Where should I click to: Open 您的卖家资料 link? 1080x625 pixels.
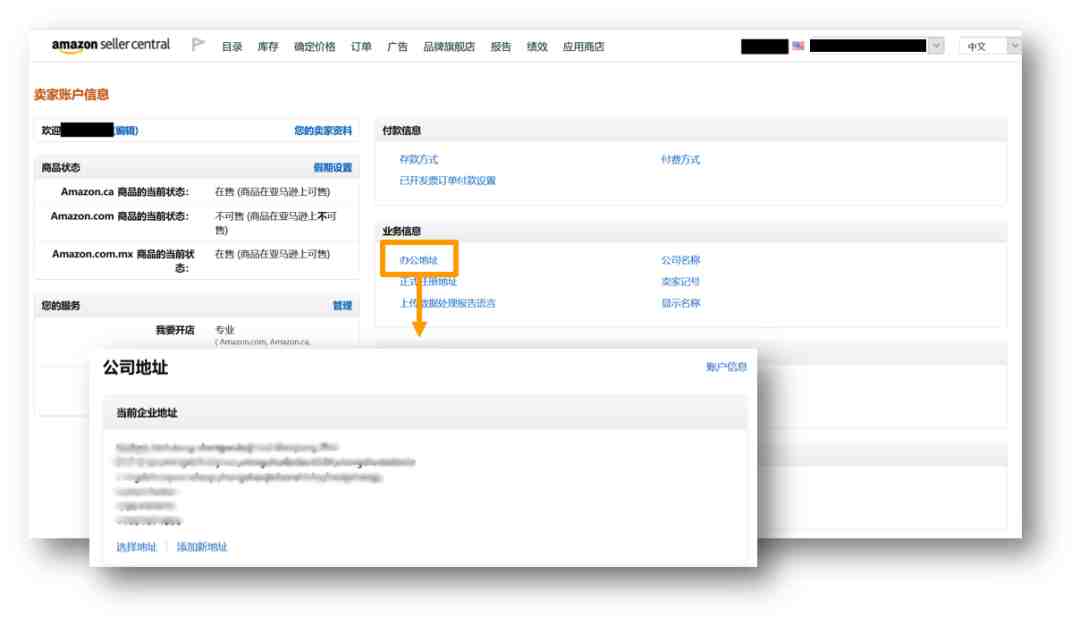tap(323, 130)
